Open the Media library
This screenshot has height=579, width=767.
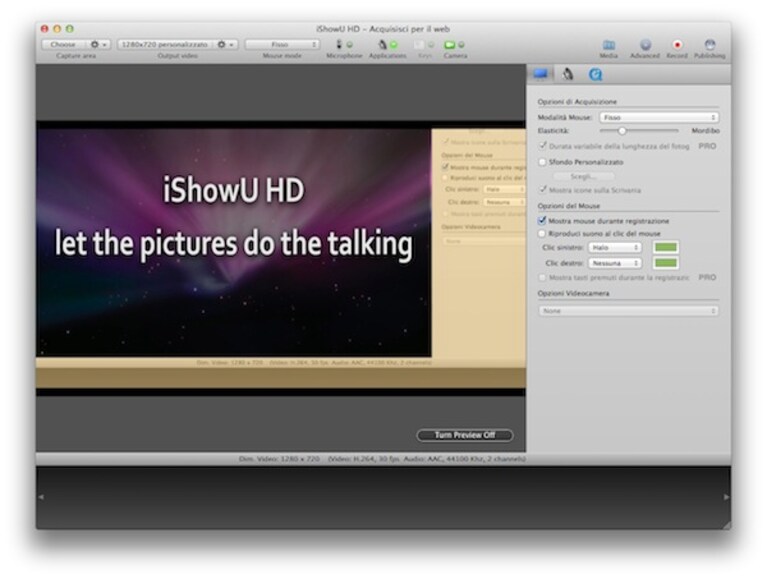609,48
